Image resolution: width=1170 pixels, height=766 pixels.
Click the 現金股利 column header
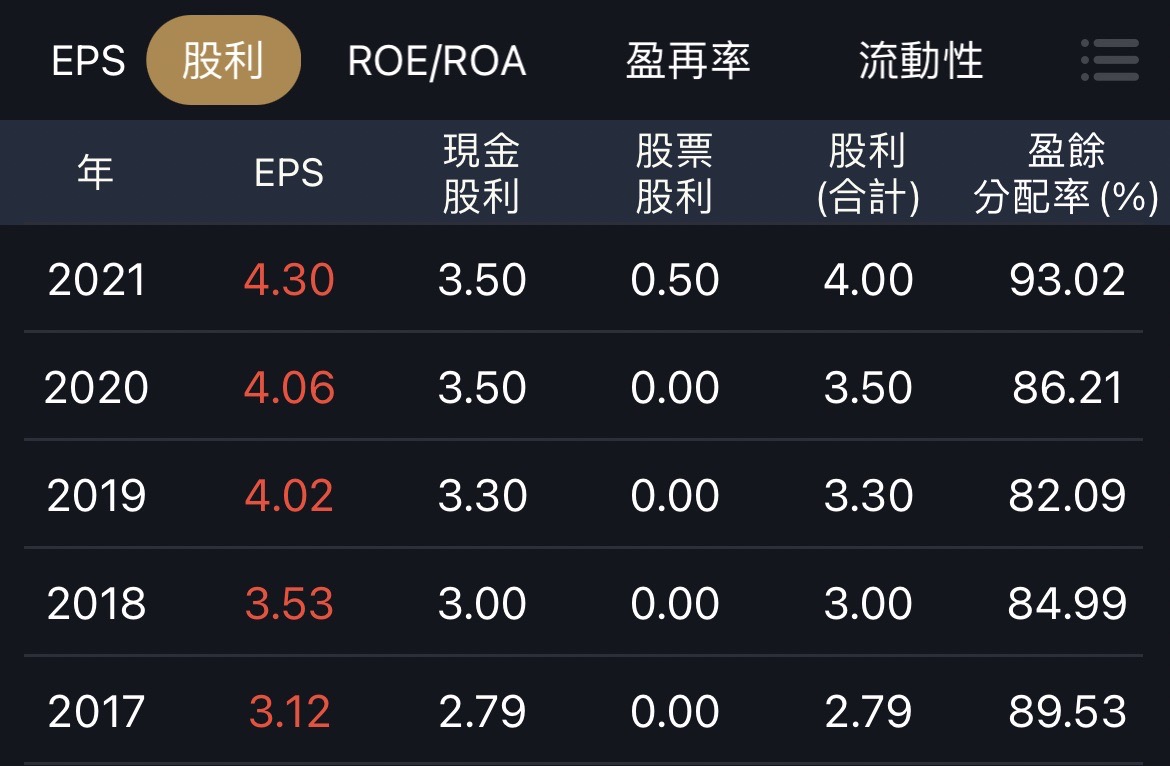point(481,173)
